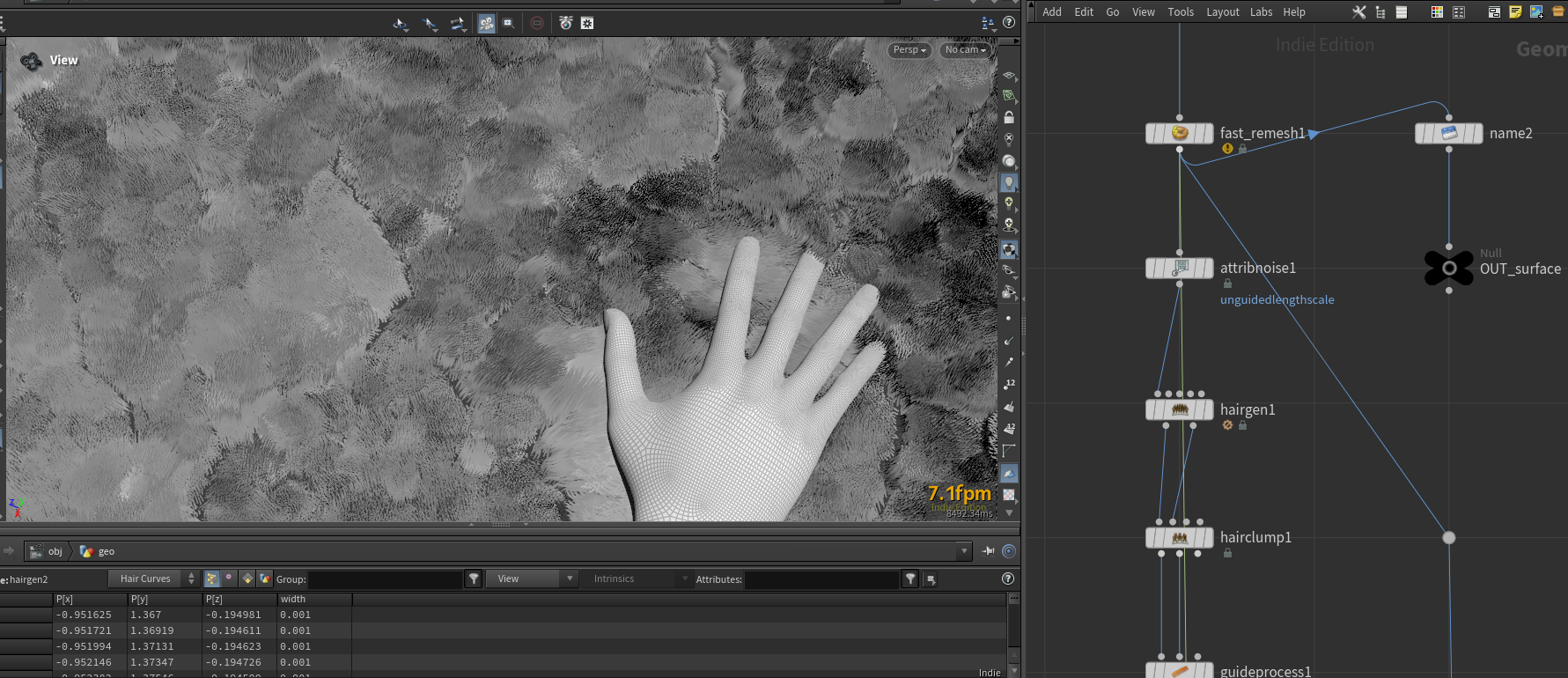Open the viewport help question mark

pos(1009,23)
